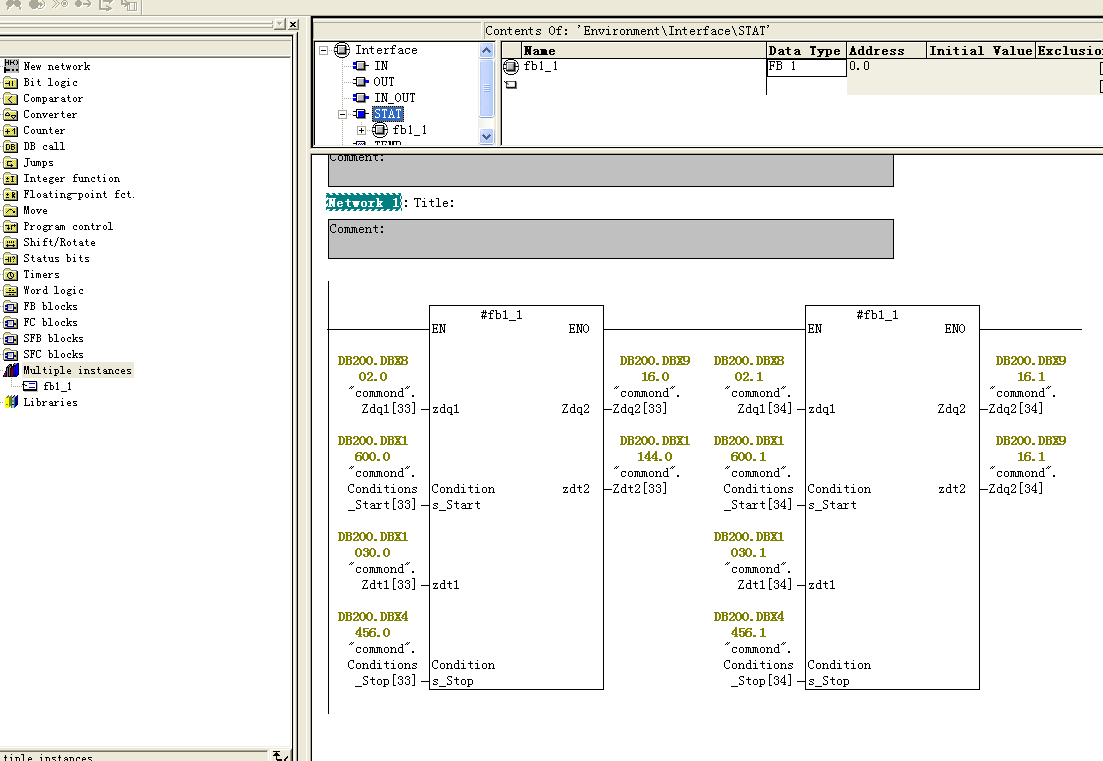The height and width of the screenshot is (761, 1103).
Task: Close the program elements catalog panel
Action: tap(293, 24)
